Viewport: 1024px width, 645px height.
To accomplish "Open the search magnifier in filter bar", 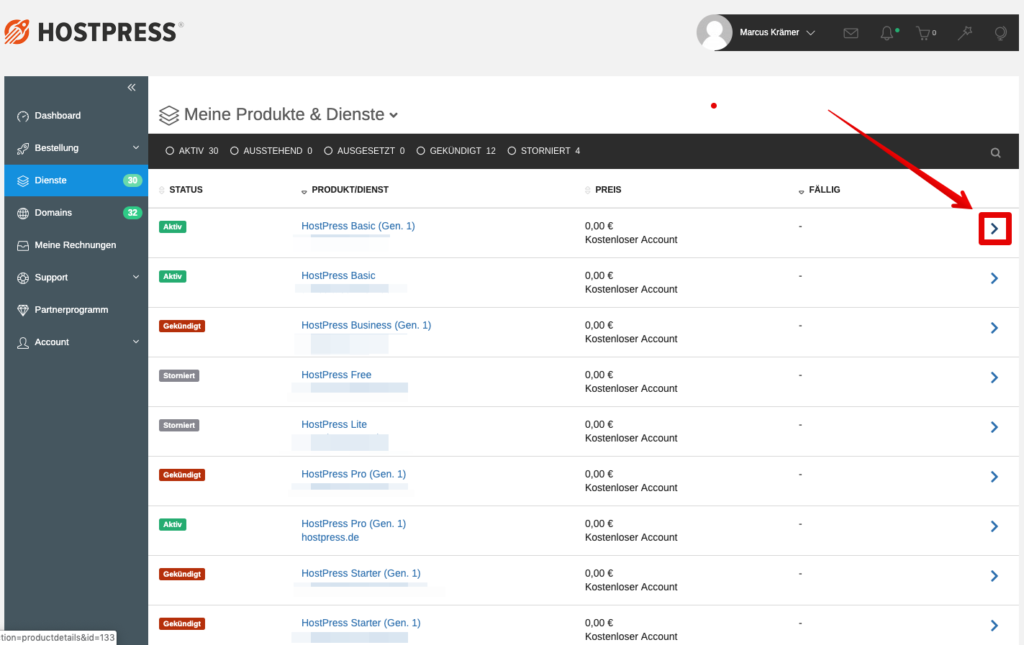I will pos(995,153).
